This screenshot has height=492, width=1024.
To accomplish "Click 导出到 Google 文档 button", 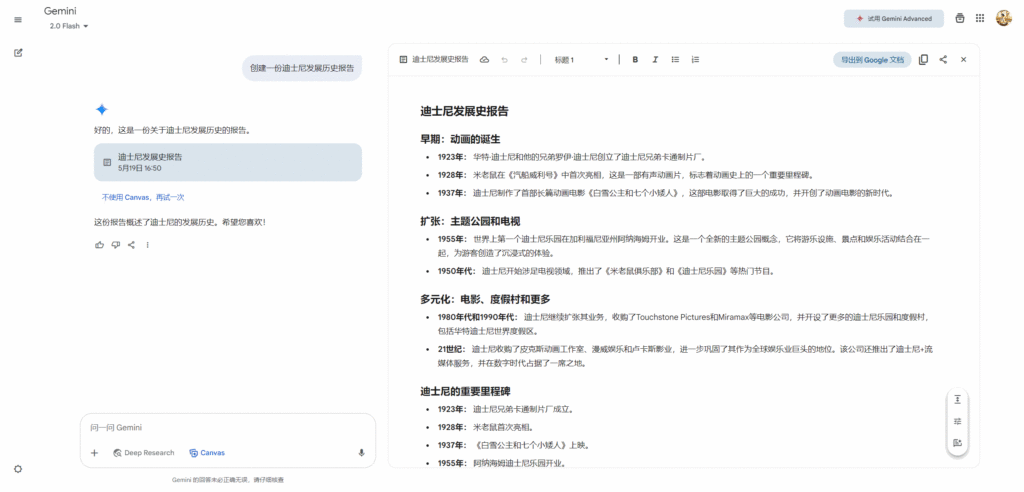I will pyautogui.click(x=872, y=59).
